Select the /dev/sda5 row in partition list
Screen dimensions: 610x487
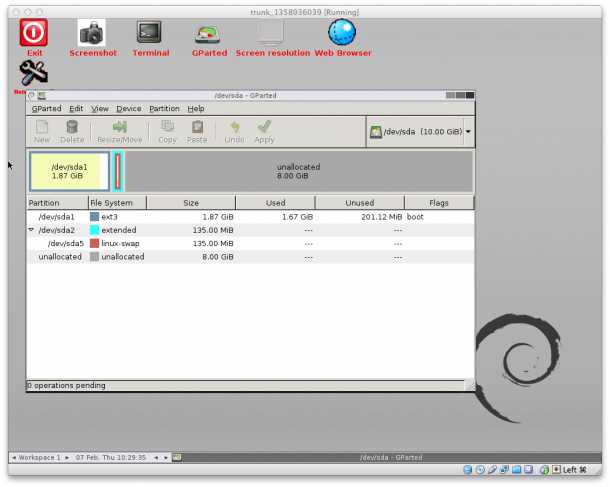251,244
